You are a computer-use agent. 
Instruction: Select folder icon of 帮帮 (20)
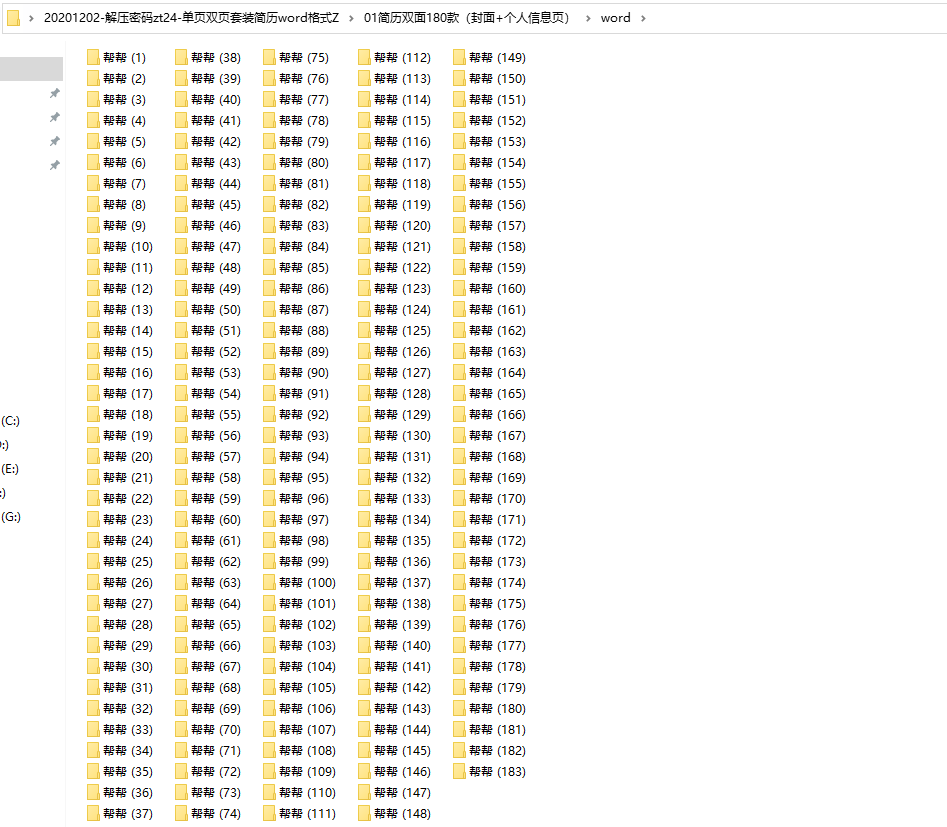[93, 457]
